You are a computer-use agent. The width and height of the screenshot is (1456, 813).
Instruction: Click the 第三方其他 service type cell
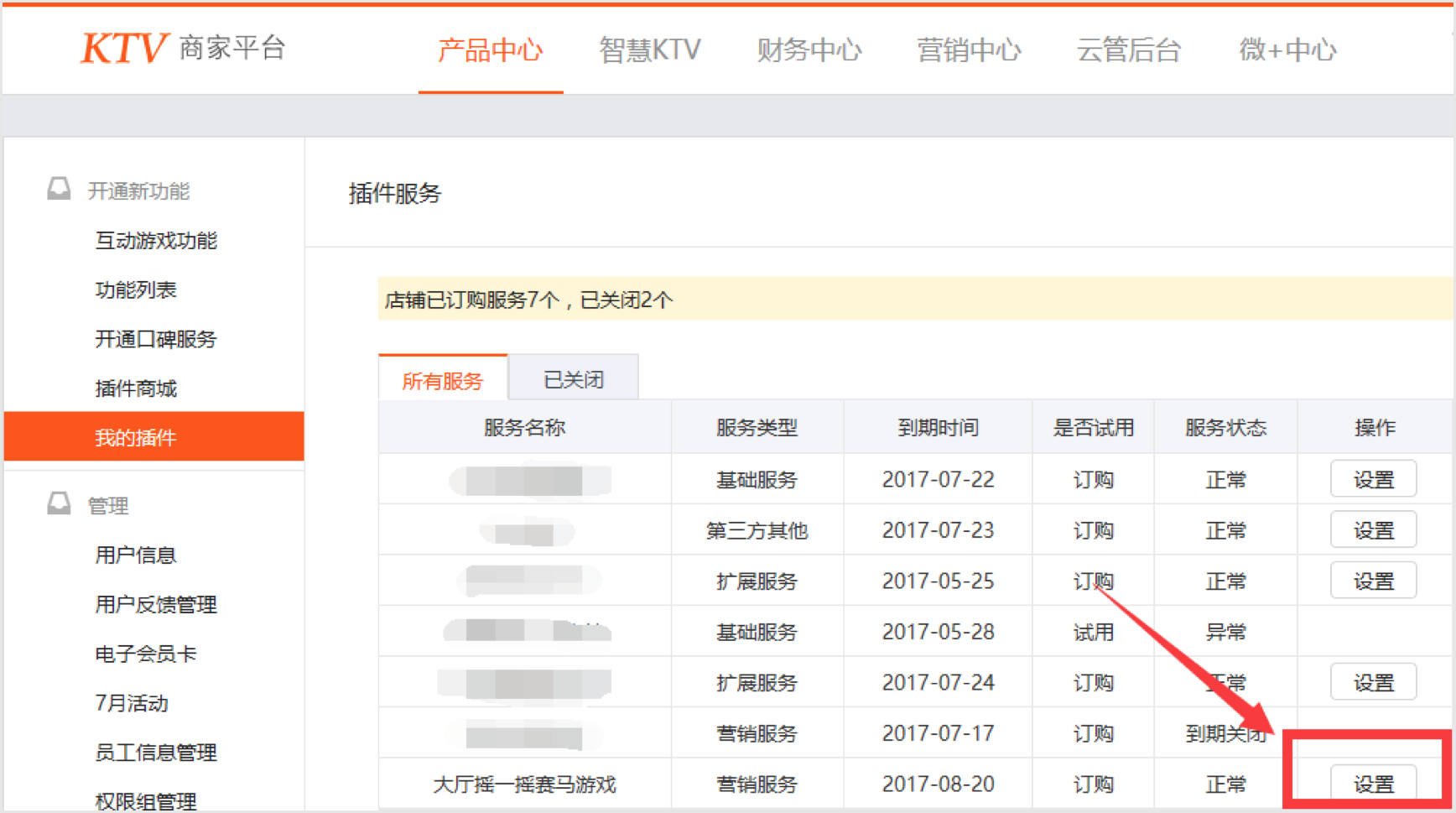(757, 530)
